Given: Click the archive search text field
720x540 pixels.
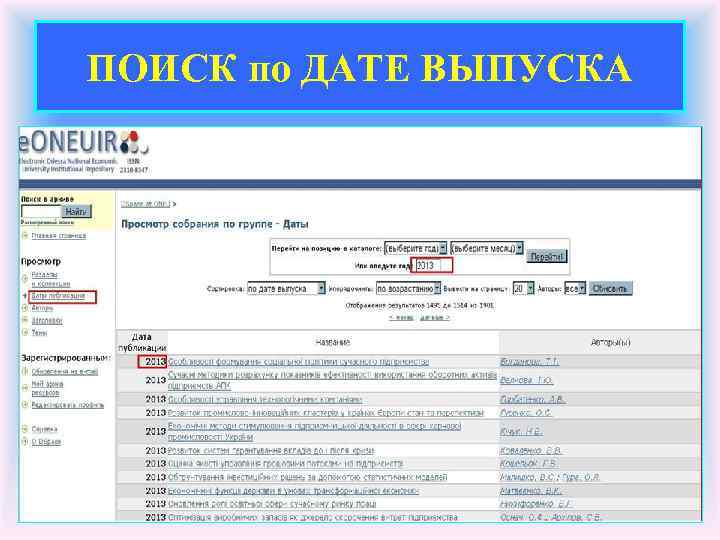Looking at the screenshot, I should (41, 212).
